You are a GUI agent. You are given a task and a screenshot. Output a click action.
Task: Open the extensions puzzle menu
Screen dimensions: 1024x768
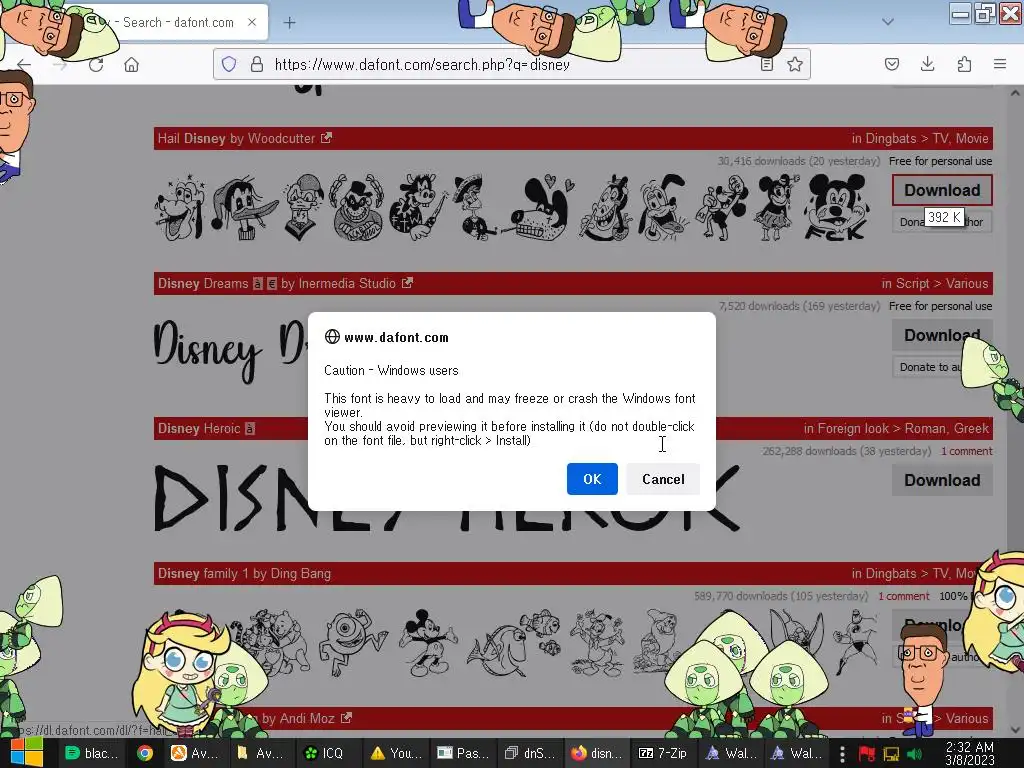click(964, 64)
